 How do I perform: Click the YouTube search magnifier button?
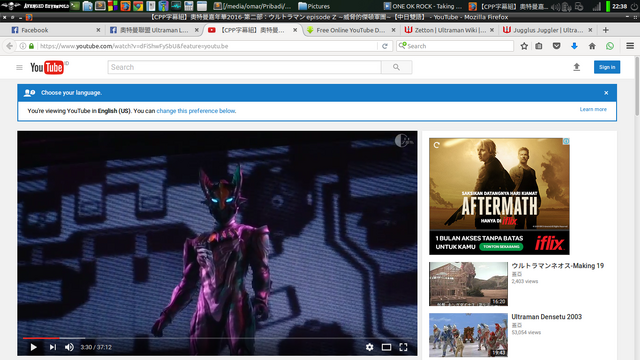click(x=396, y=67)
